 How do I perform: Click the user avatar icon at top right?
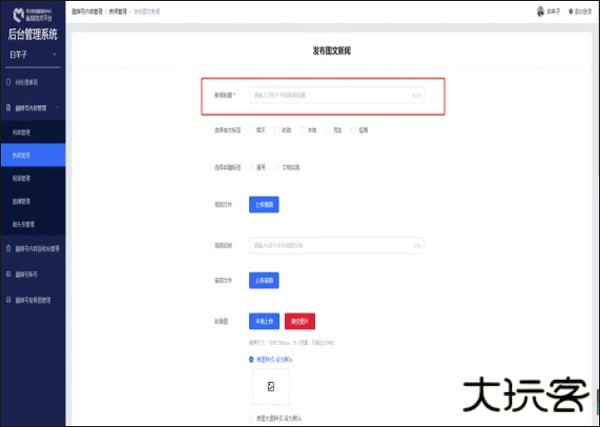(x=541, y=11)
